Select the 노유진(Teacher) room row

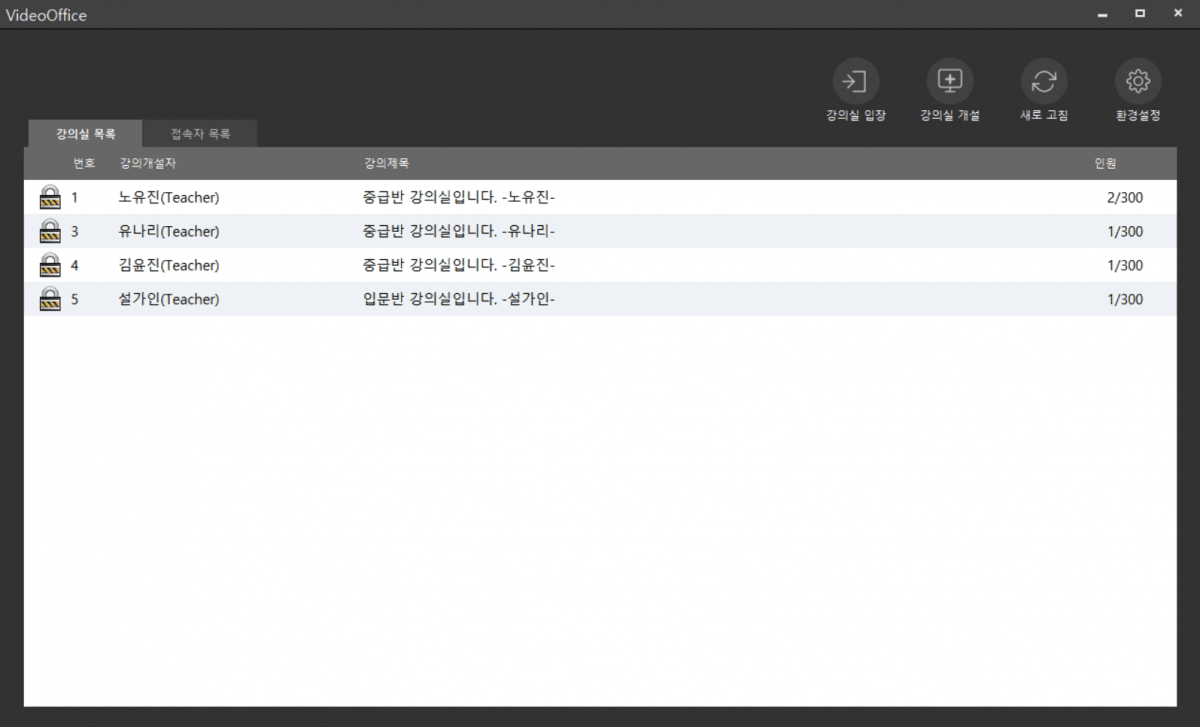(x=168, y=198)
